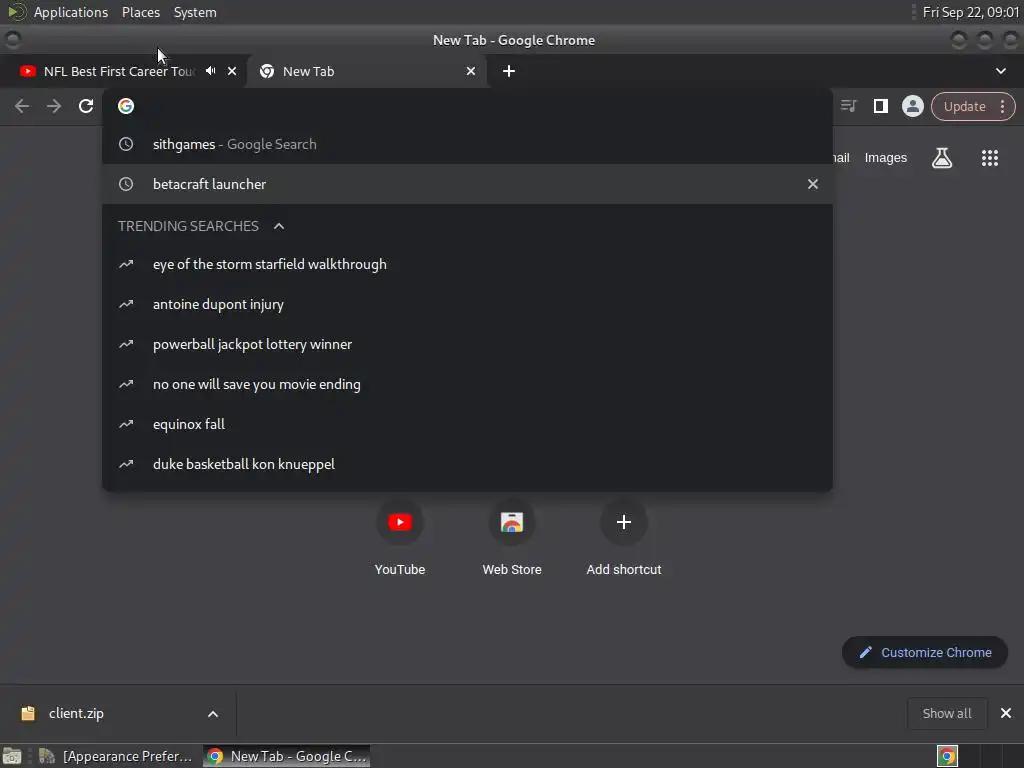
Task: Select betacraft launcher suggestion
Action: (467, 184)
